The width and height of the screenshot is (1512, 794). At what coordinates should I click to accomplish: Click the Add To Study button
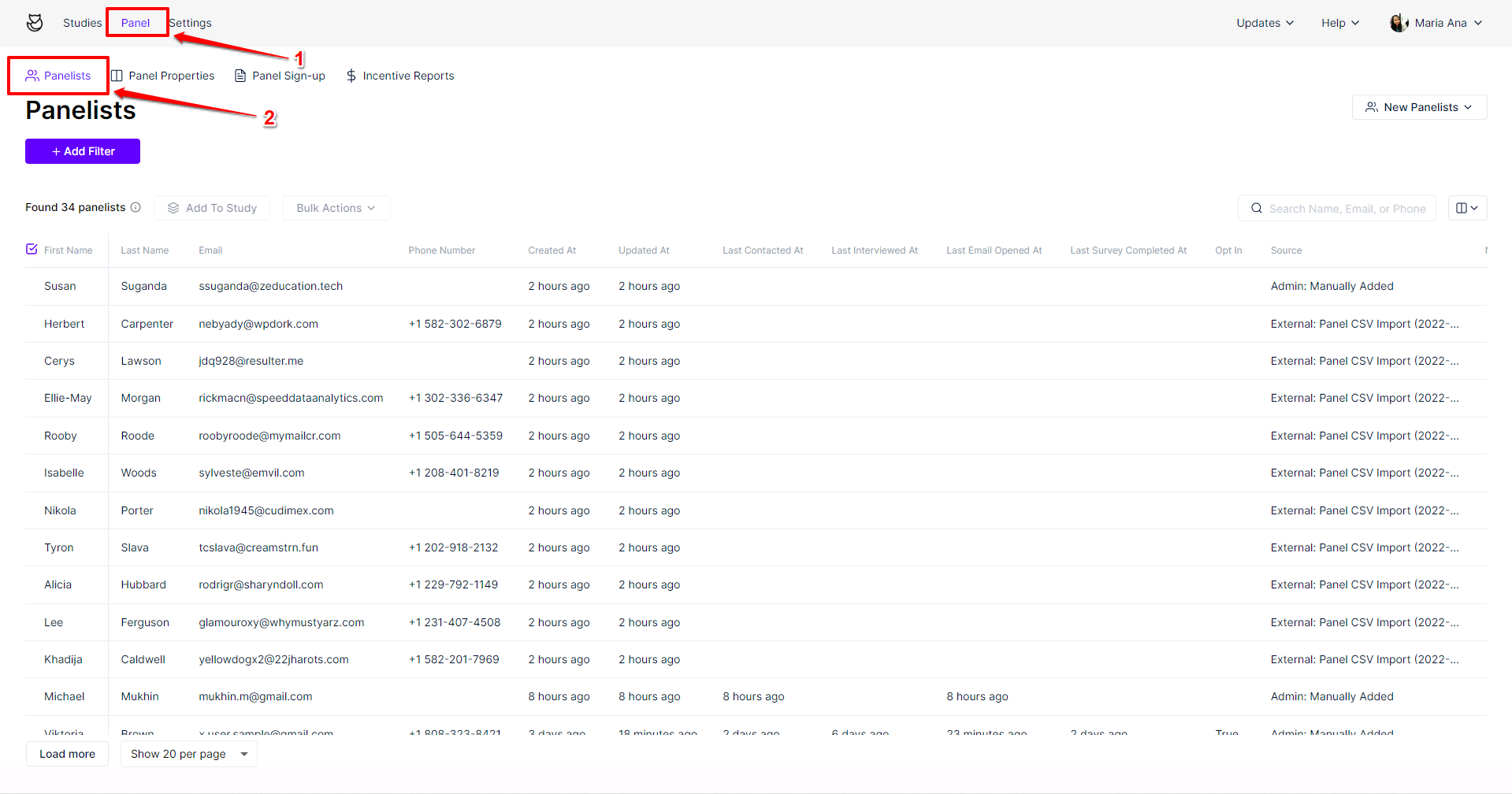212,208
